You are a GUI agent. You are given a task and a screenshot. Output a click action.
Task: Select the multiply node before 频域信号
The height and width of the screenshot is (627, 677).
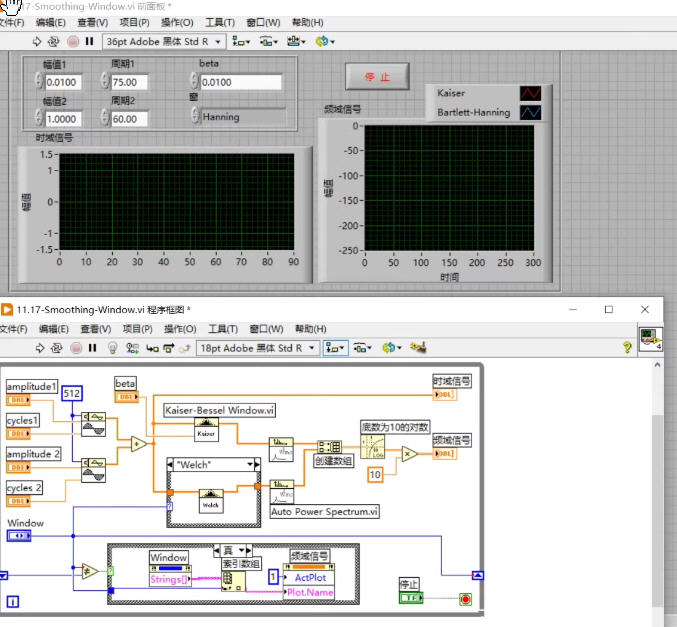(x=409, y=454)
